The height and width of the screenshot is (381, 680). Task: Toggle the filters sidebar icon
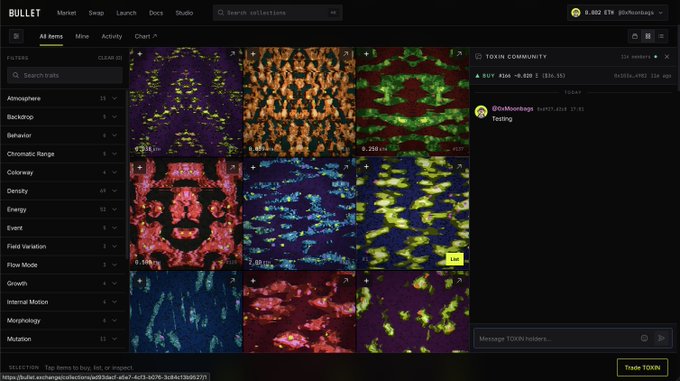tap(16, 36)
